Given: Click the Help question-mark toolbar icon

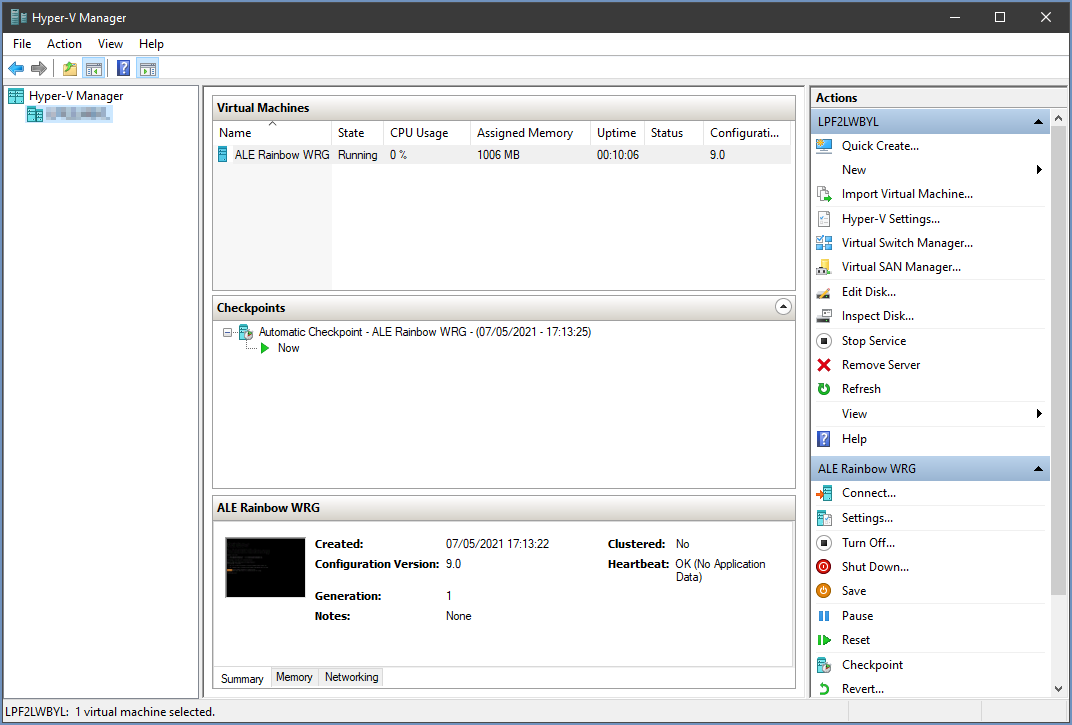Looking at the screenshot, I should click(x=123, y=68).
